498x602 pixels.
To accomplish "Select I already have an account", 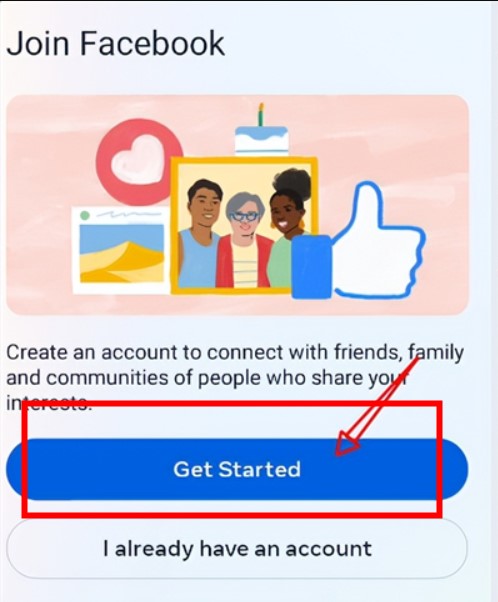I will click(237, 548).
